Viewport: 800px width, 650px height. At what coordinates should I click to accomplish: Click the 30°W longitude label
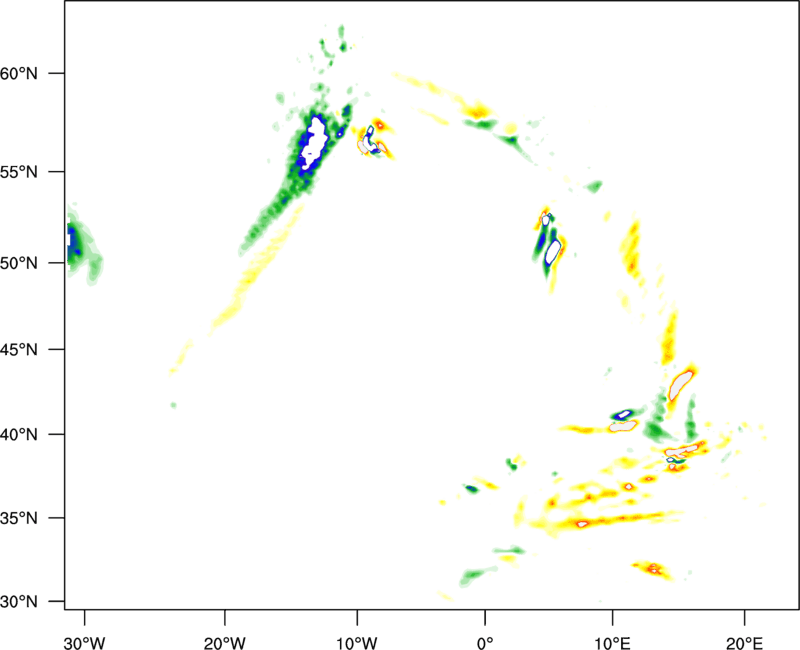[x=84, y=643]
